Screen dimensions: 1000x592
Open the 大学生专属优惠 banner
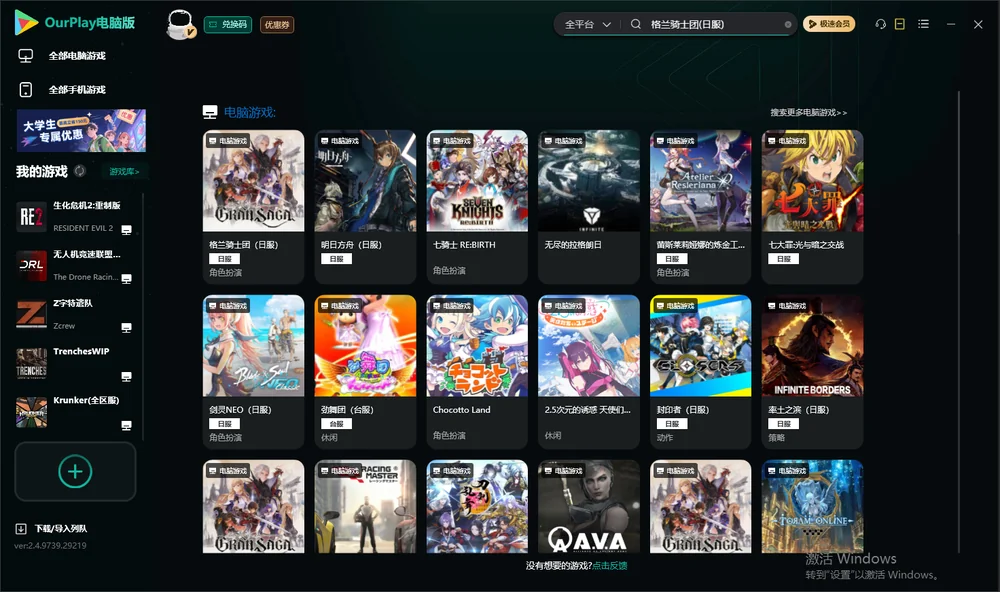pos(81,130)
